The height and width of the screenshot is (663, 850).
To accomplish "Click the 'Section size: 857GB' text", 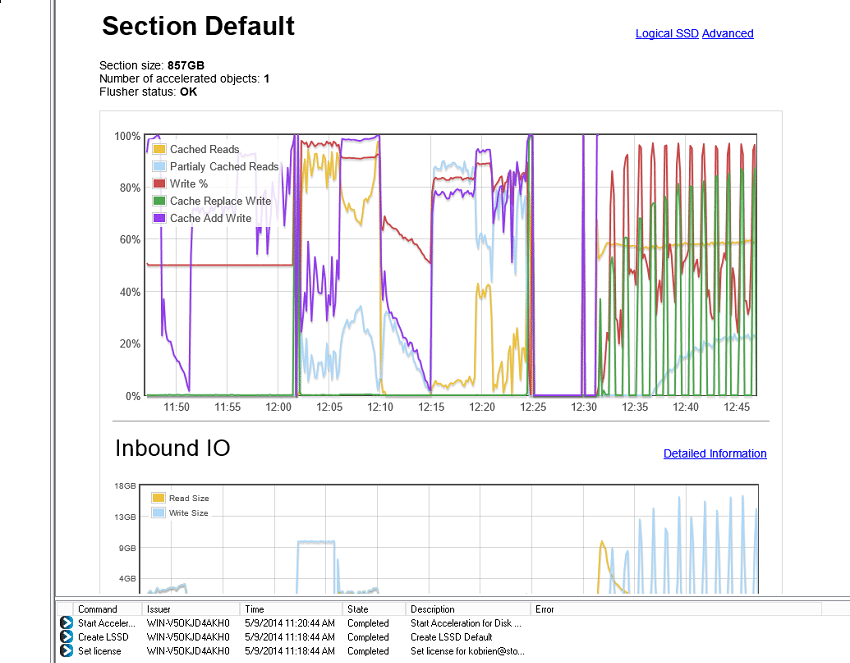I will click(152, 66).
